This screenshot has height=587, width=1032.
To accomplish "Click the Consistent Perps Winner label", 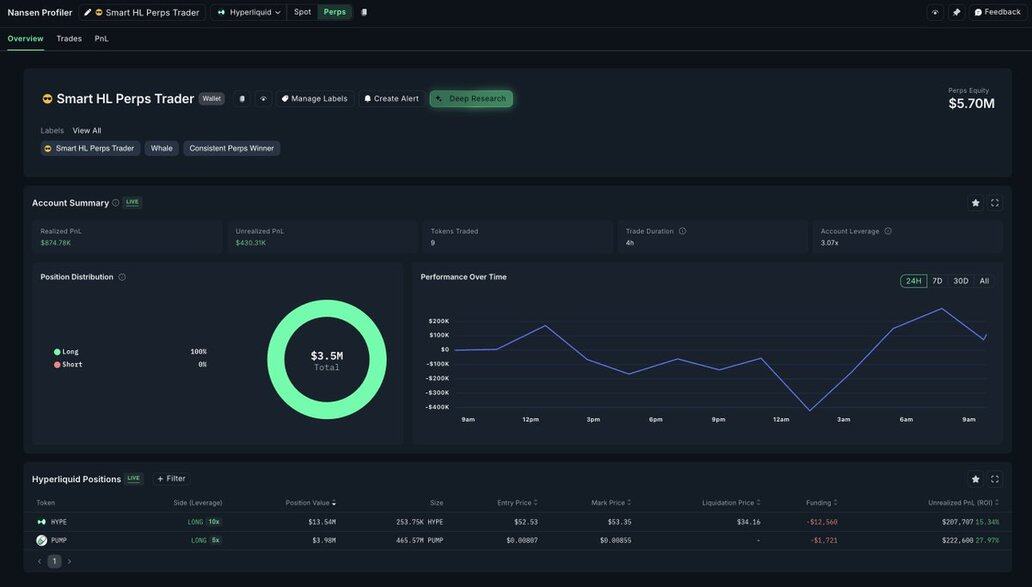I will 232,149.
